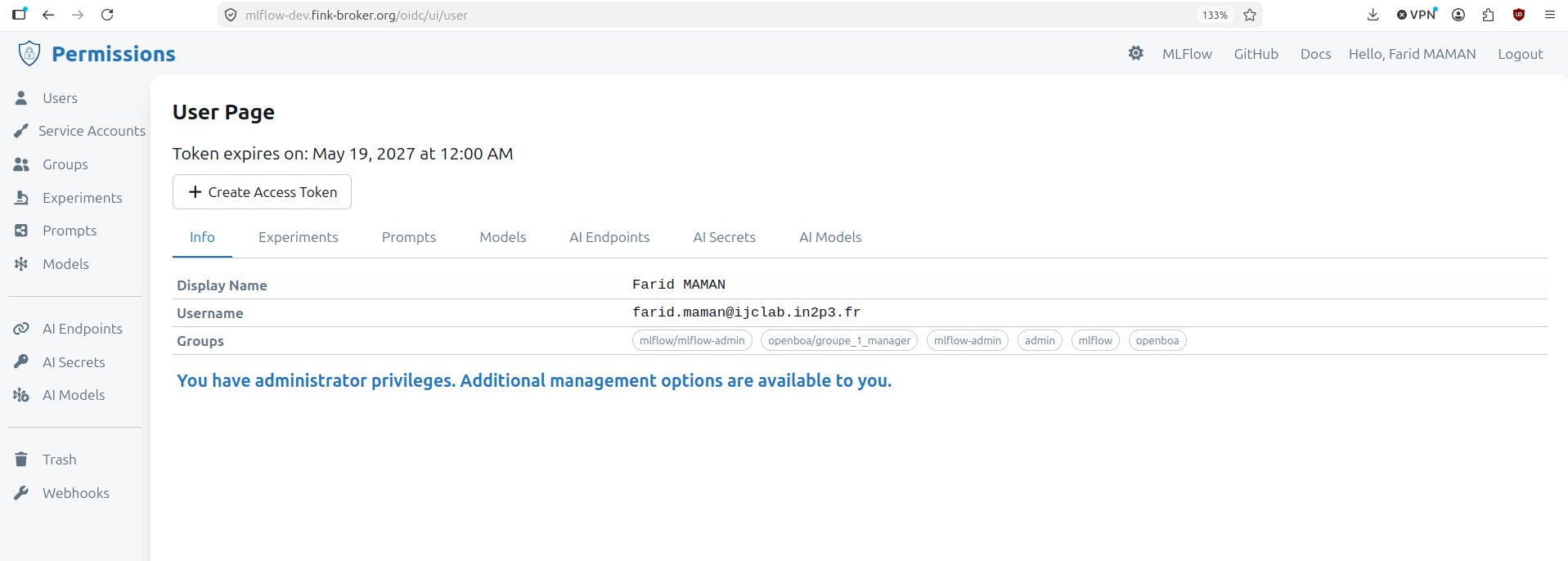Click the openboa/groupe_1_manager group chip

pos(839,340)
